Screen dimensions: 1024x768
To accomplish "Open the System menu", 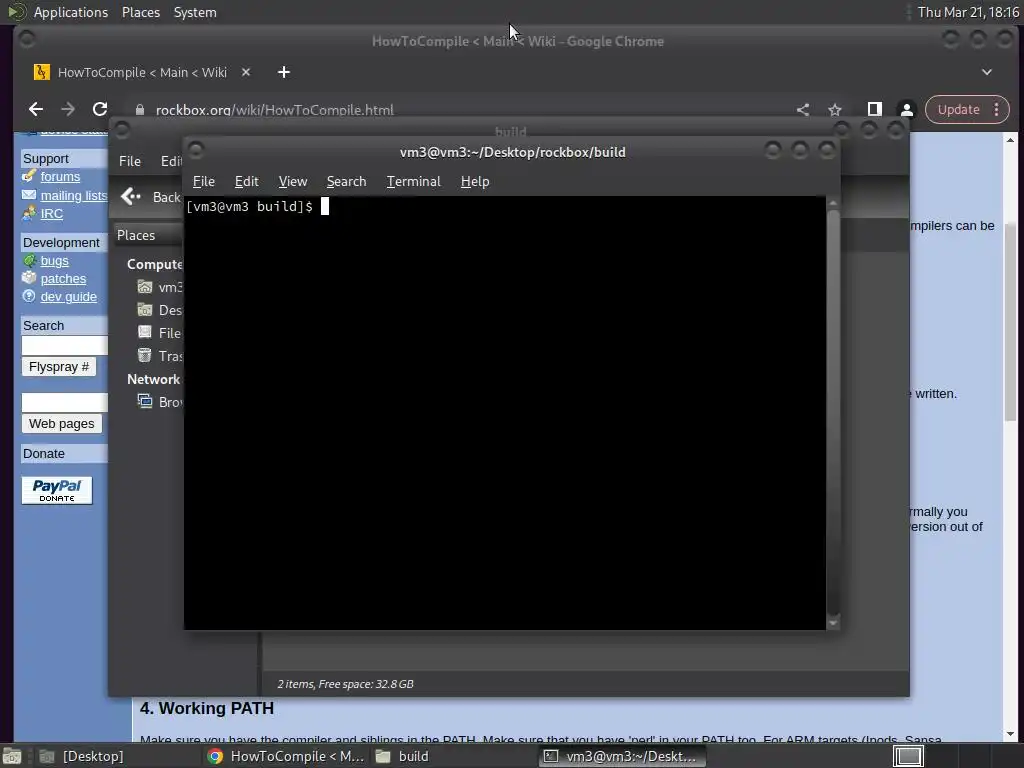I will coord(195,12).
